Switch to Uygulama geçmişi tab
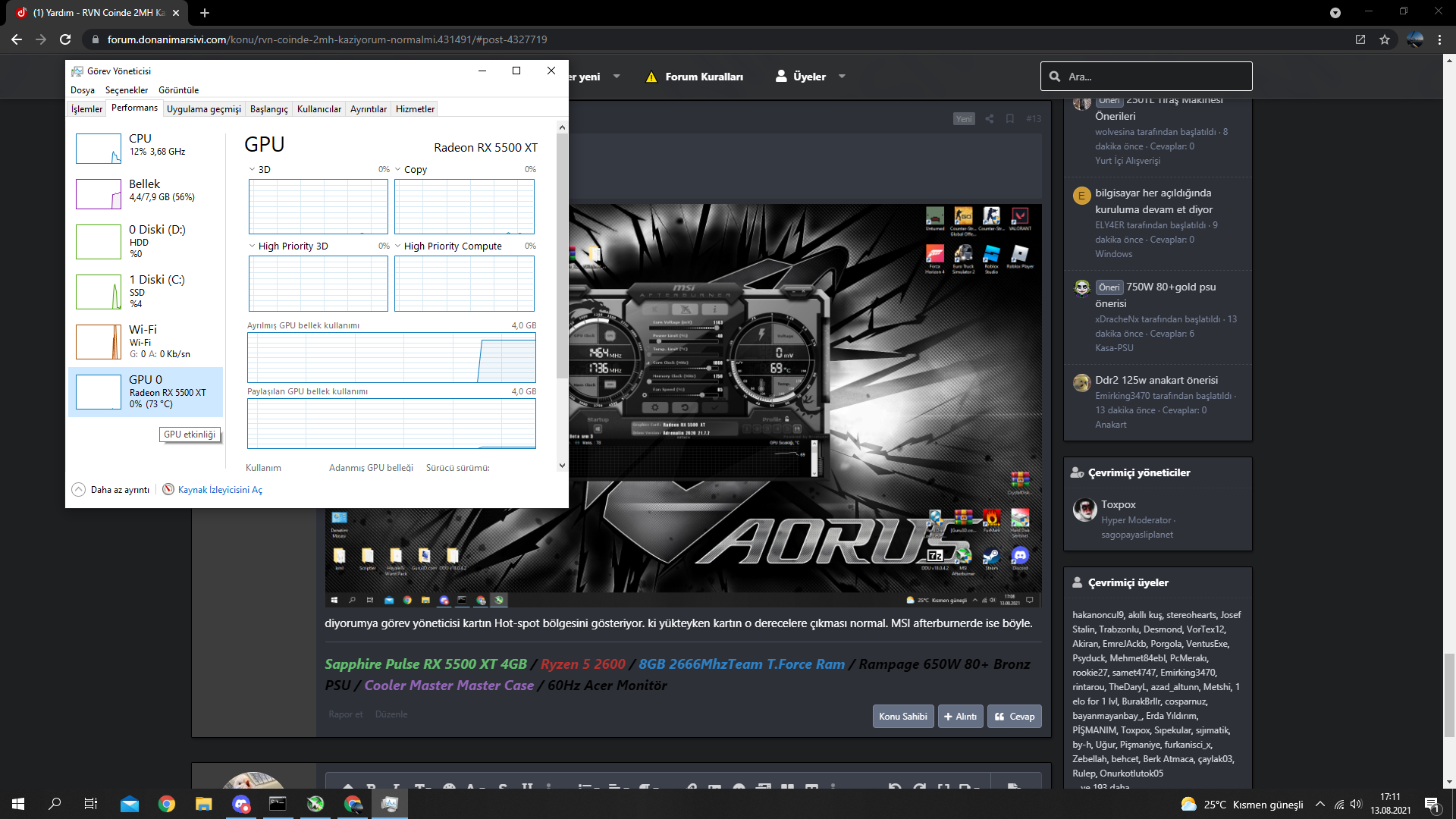Screen dimensions: 1456x819 click(204, 109)
